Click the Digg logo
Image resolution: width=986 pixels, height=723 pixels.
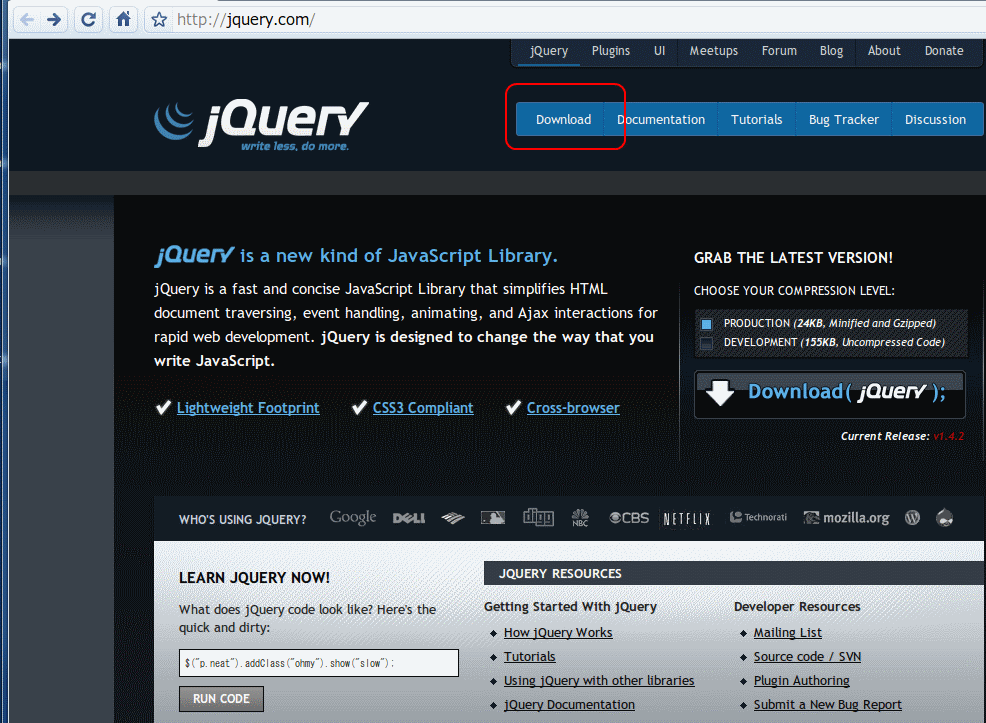click(538, 517)
